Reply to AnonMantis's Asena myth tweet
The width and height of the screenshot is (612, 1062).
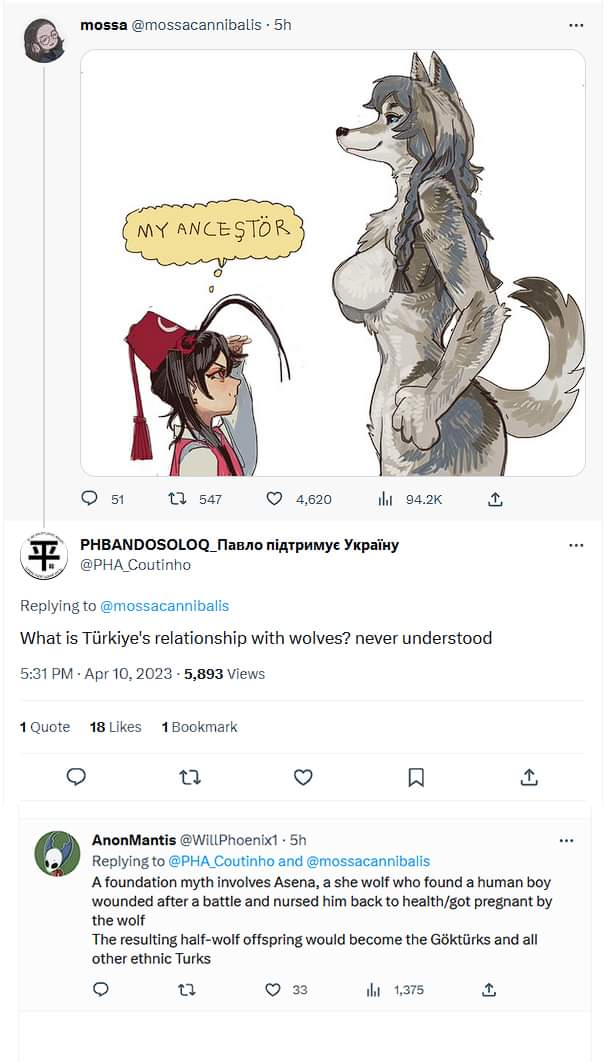[100, 989]
